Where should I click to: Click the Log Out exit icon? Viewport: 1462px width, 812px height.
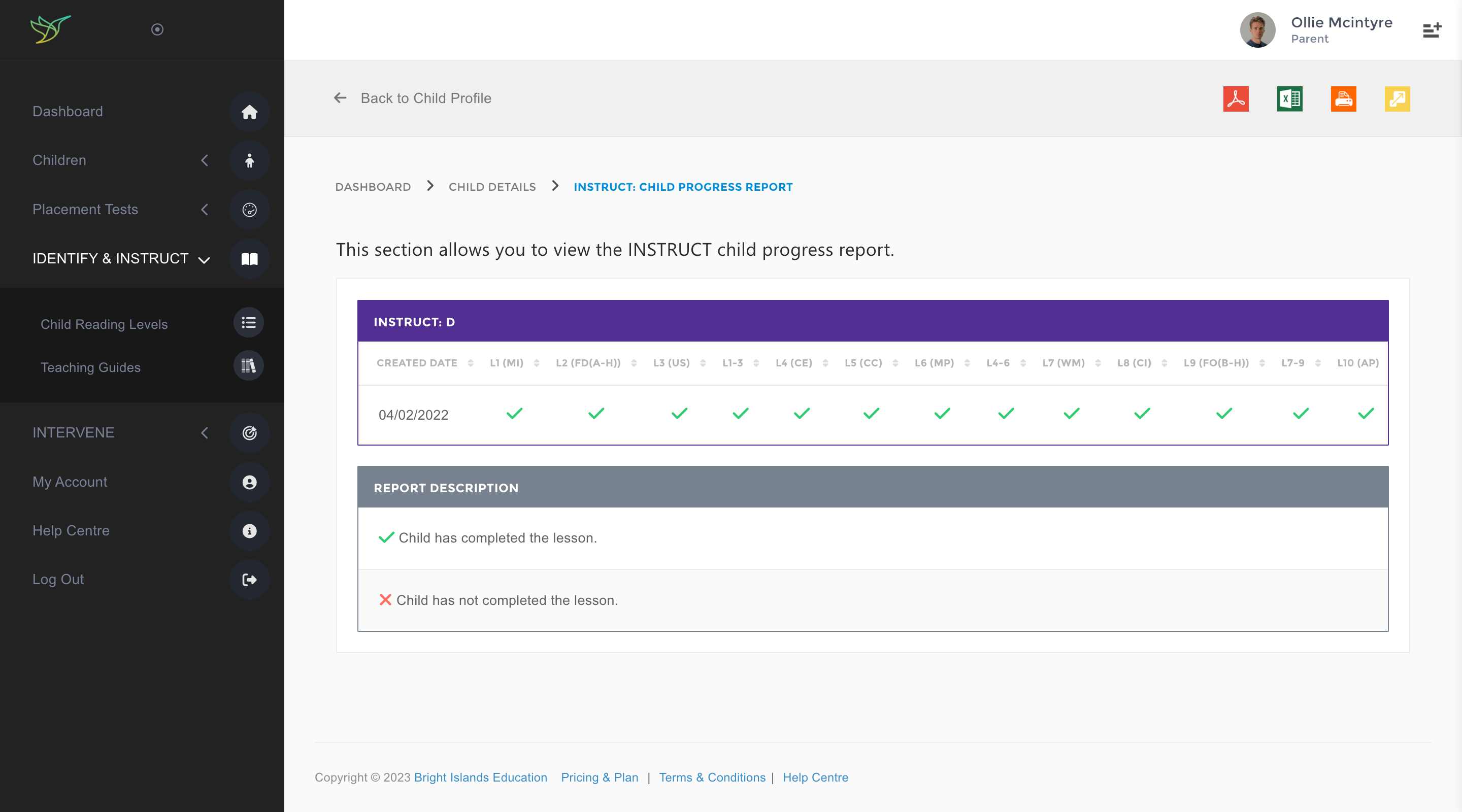click(x=249, y=580)
